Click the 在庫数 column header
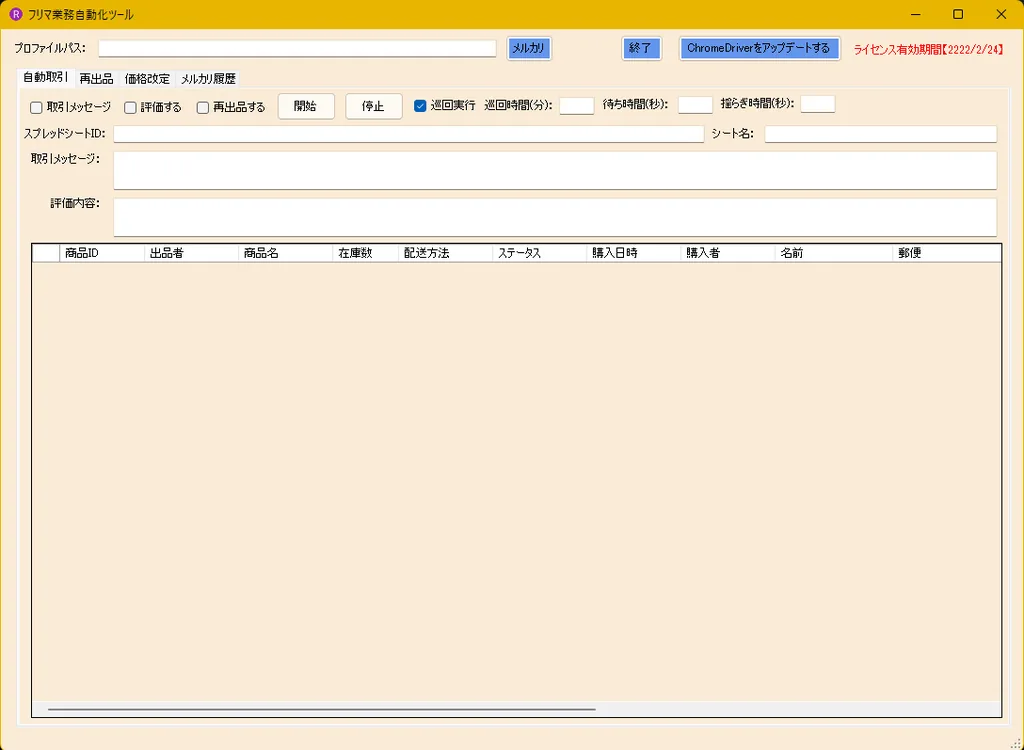This screenshot has height=750, width=1024. coord(366,253)
